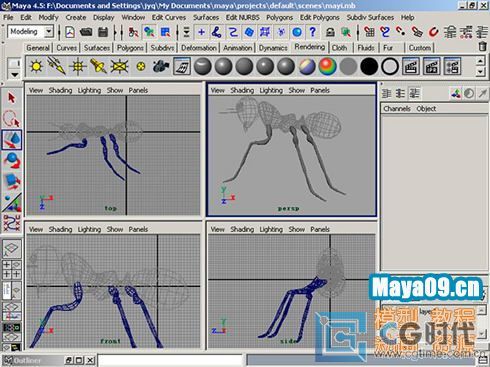This screenshot has height=367, width=490.
Task: Switch to the Polygons shelf tab
Action: pos(130,48)
